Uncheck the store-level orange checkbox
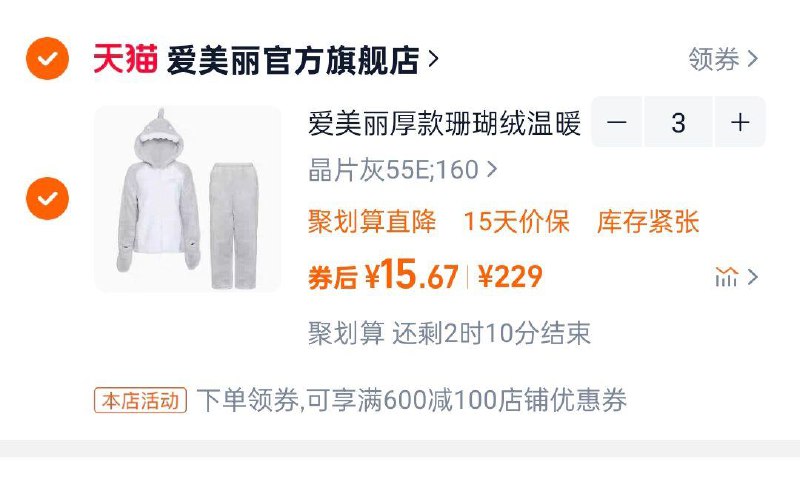Image resolution: width=800 pixels, height=482 pixels. pyautogui.click(x=47, y=59)
